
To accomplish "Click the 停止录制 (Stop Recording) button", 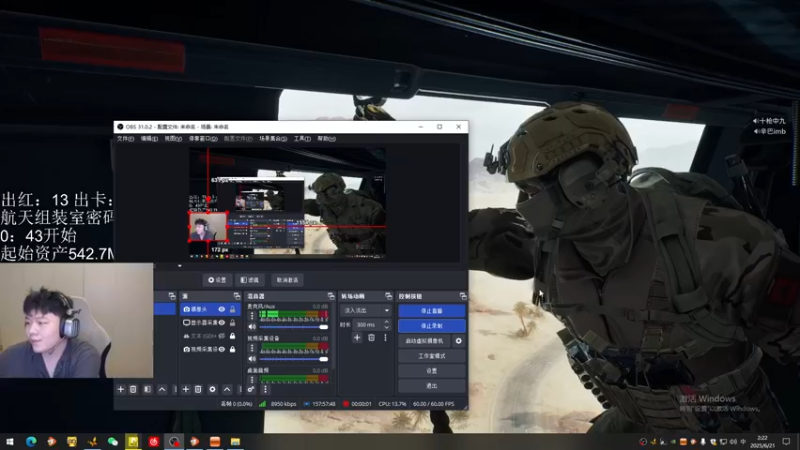I will pyautogui.click(x=432, y=326).
